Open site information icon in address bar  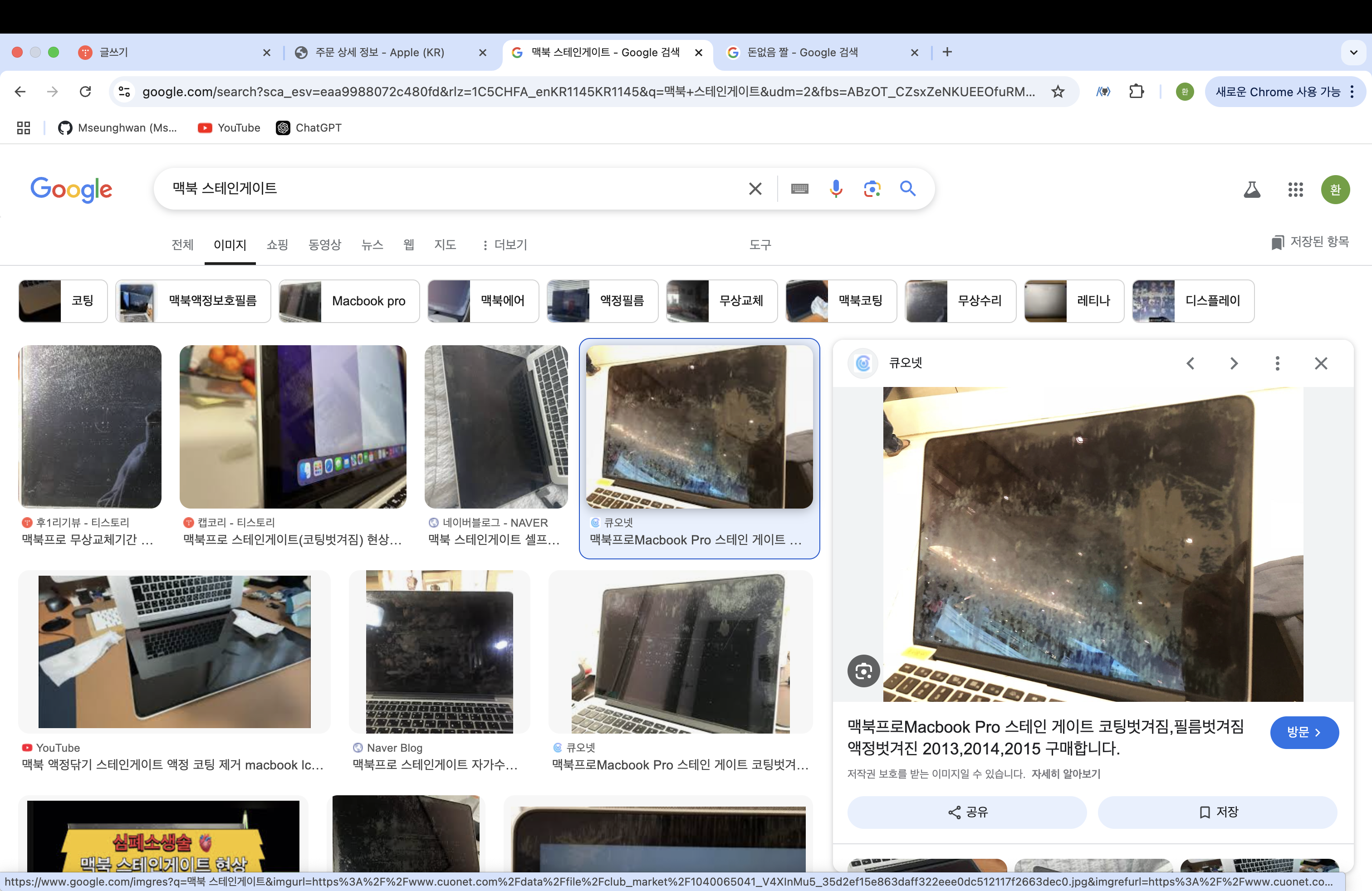(124, 92)
